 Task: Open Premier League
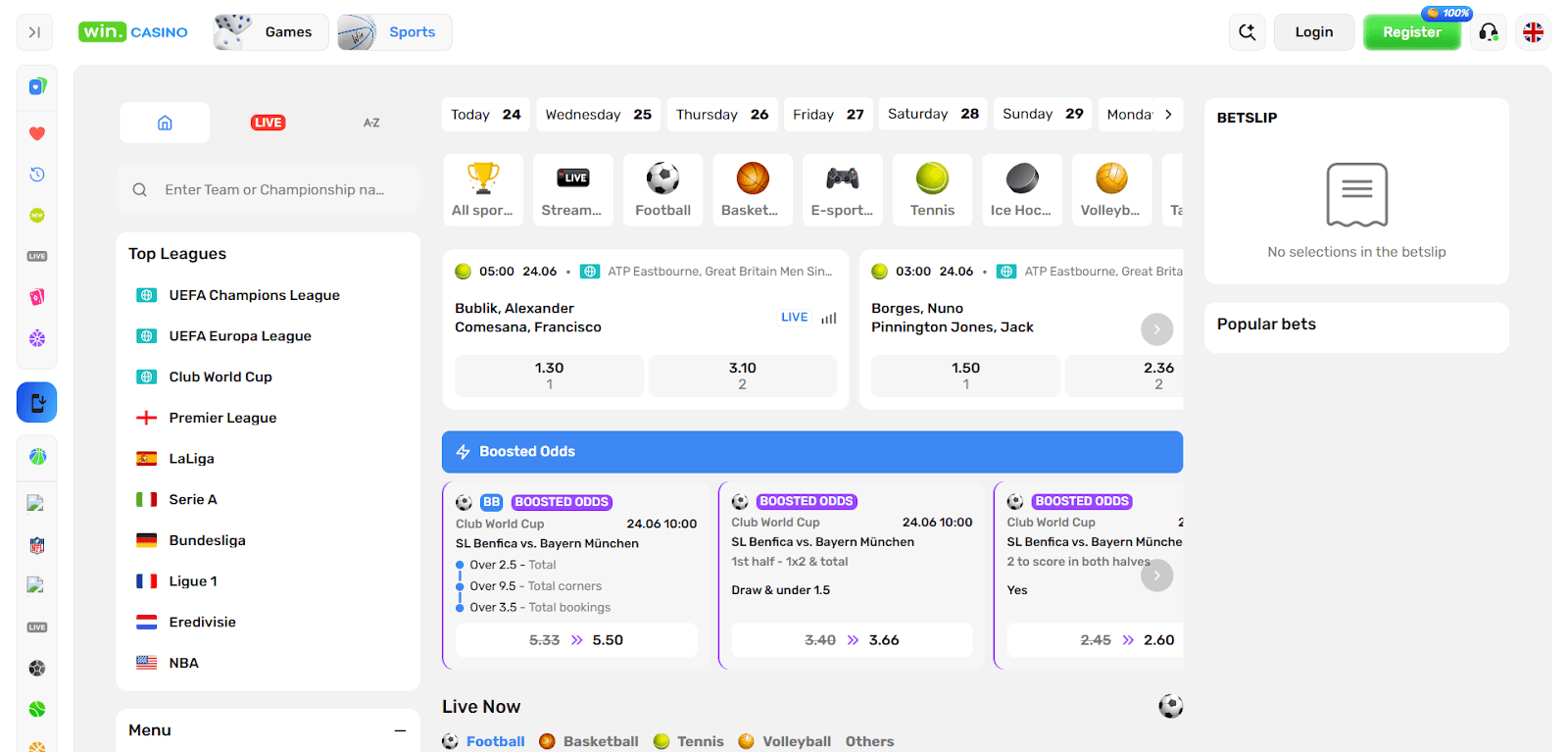click(x=222, y=418)
